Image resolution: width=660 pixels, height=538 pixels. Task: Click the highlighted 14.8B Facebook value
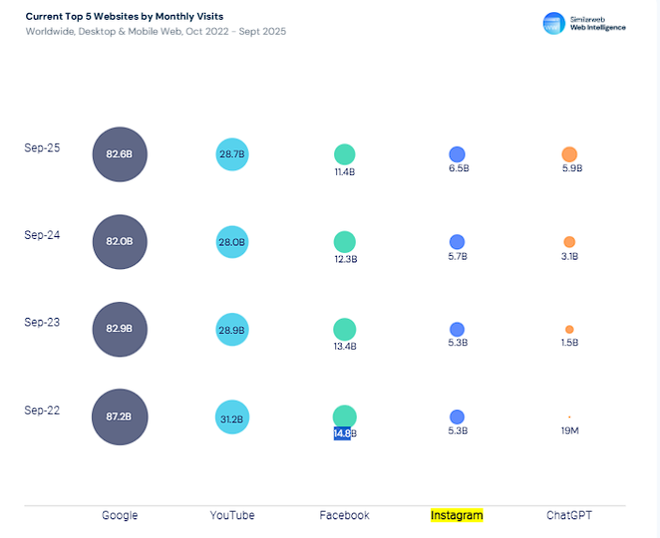tap(342, 433)
